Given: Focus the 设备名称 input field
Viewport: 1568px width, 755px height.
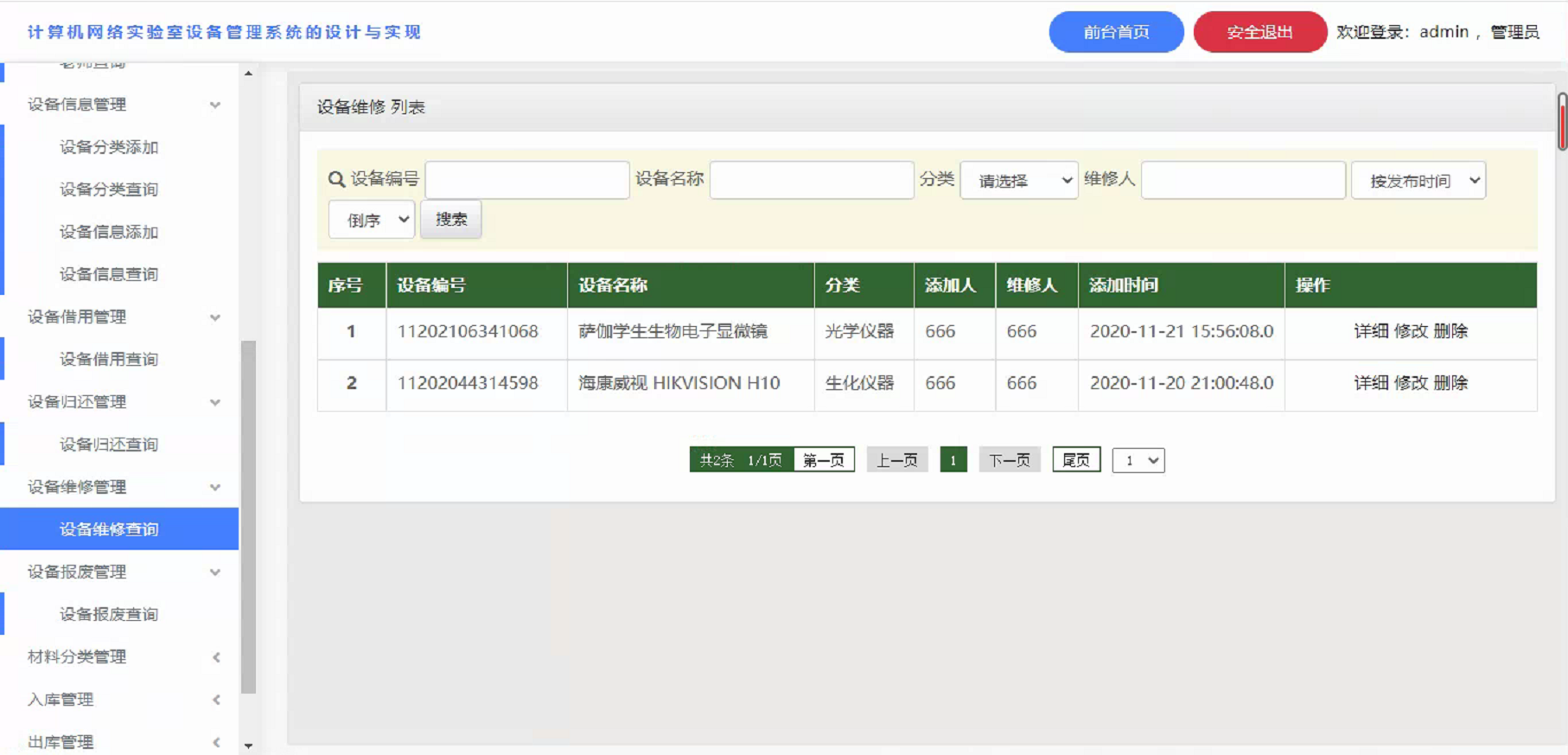Looking at the screenshot, I should pos(812,180).
